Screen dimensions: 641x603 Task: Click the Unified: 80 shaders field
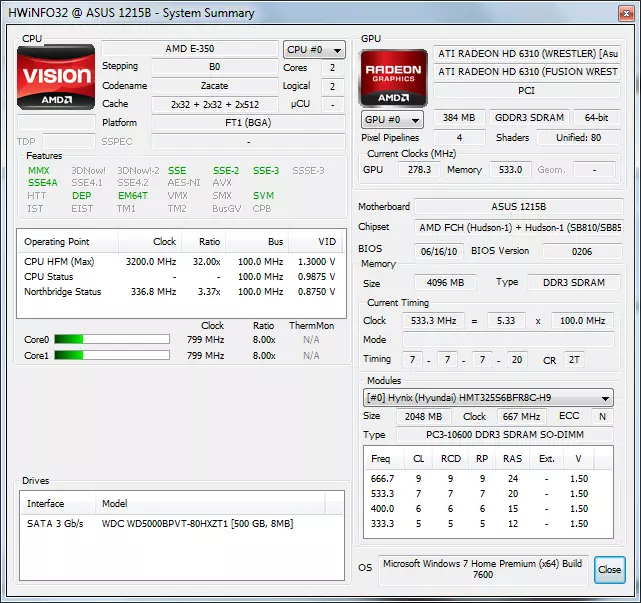click(578, 138)
